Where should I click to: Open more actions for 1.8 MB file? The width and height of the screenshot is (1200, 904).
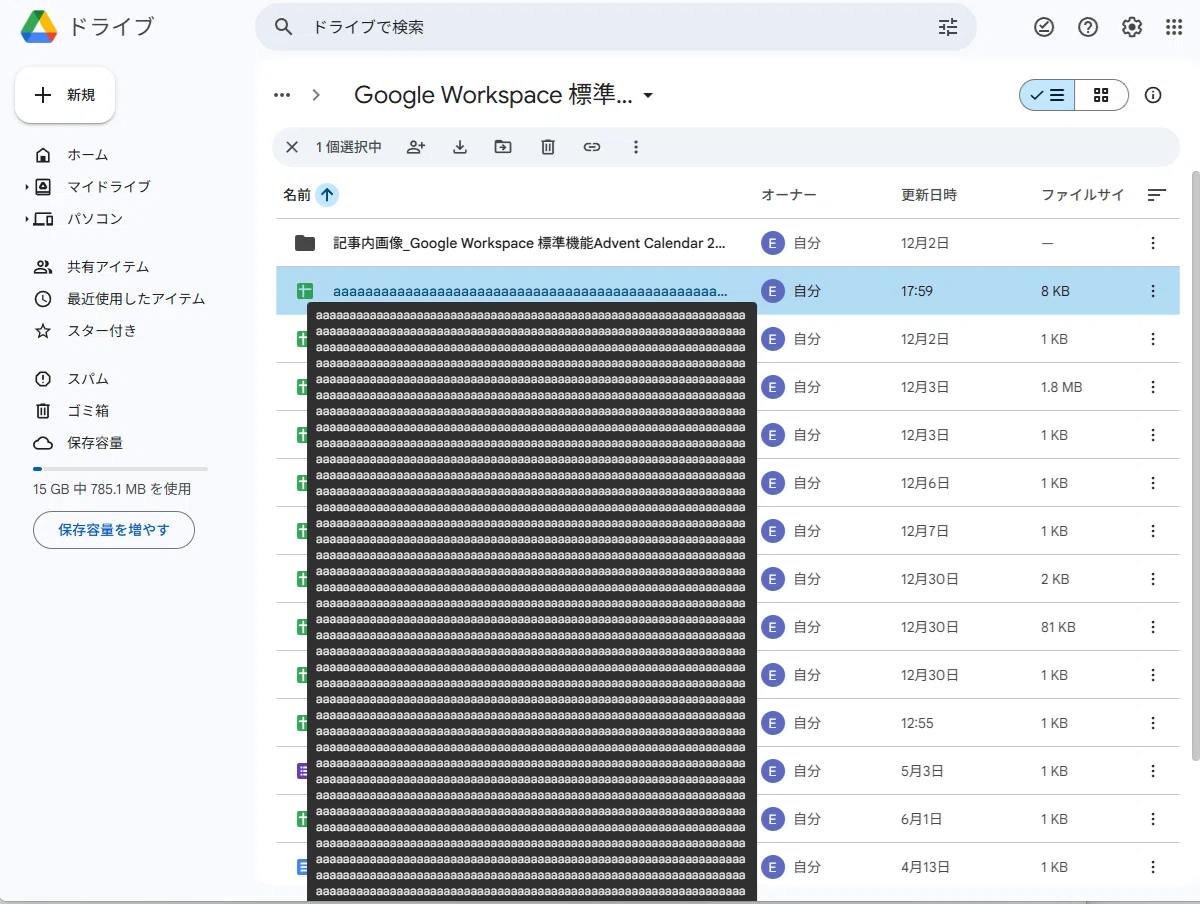click(x=1153, y=387)
